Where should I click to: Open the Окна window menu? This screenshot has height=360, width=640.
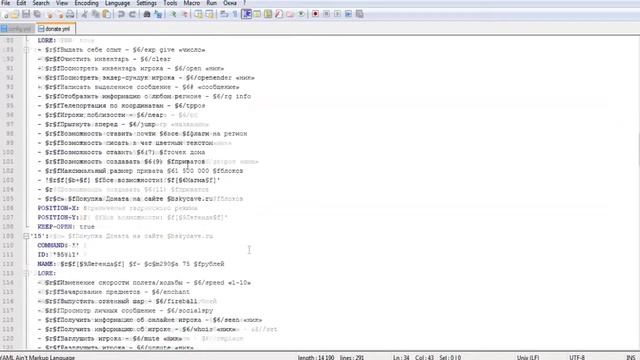coord(230,3)
